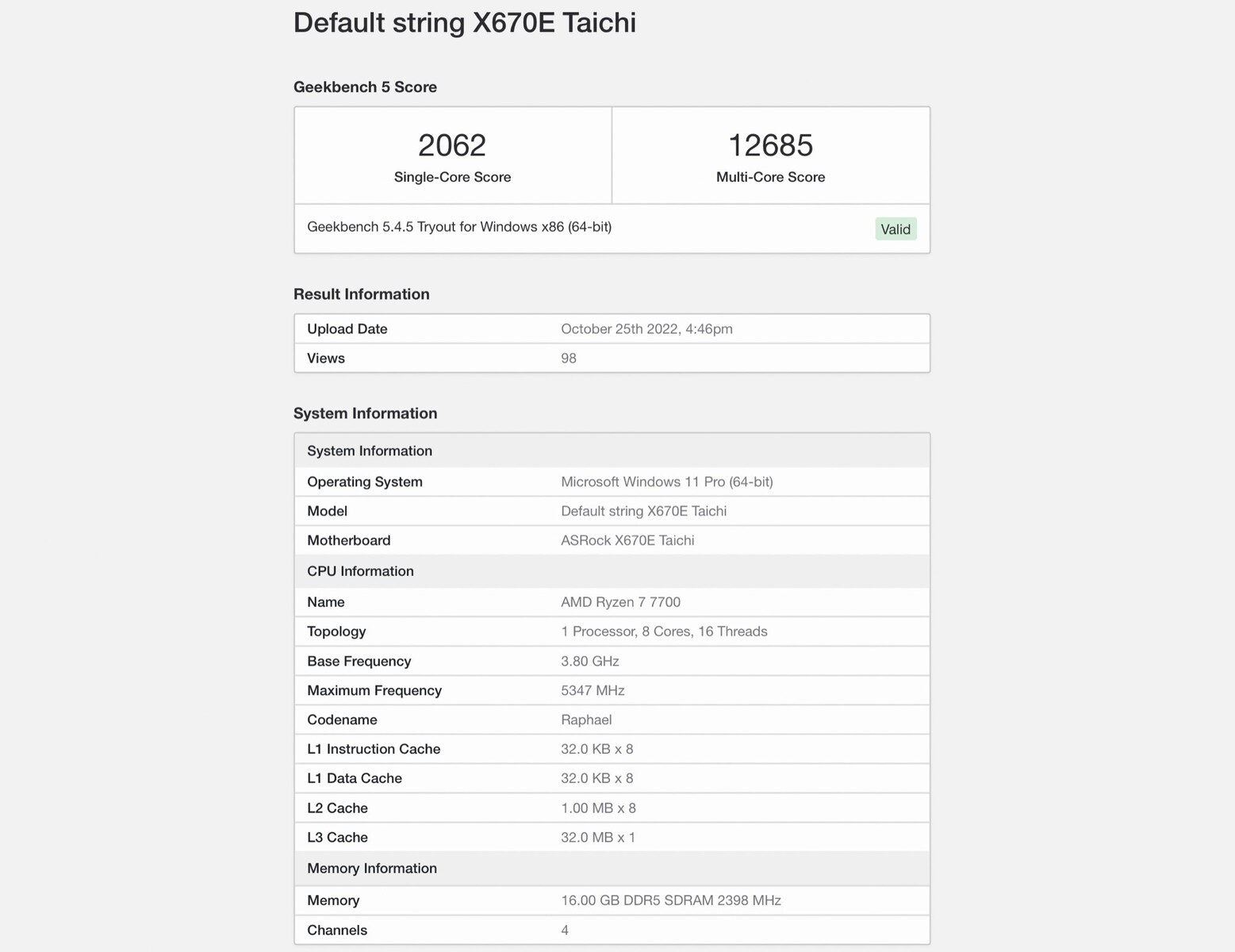Select the Result Information heading

[362, 294]
